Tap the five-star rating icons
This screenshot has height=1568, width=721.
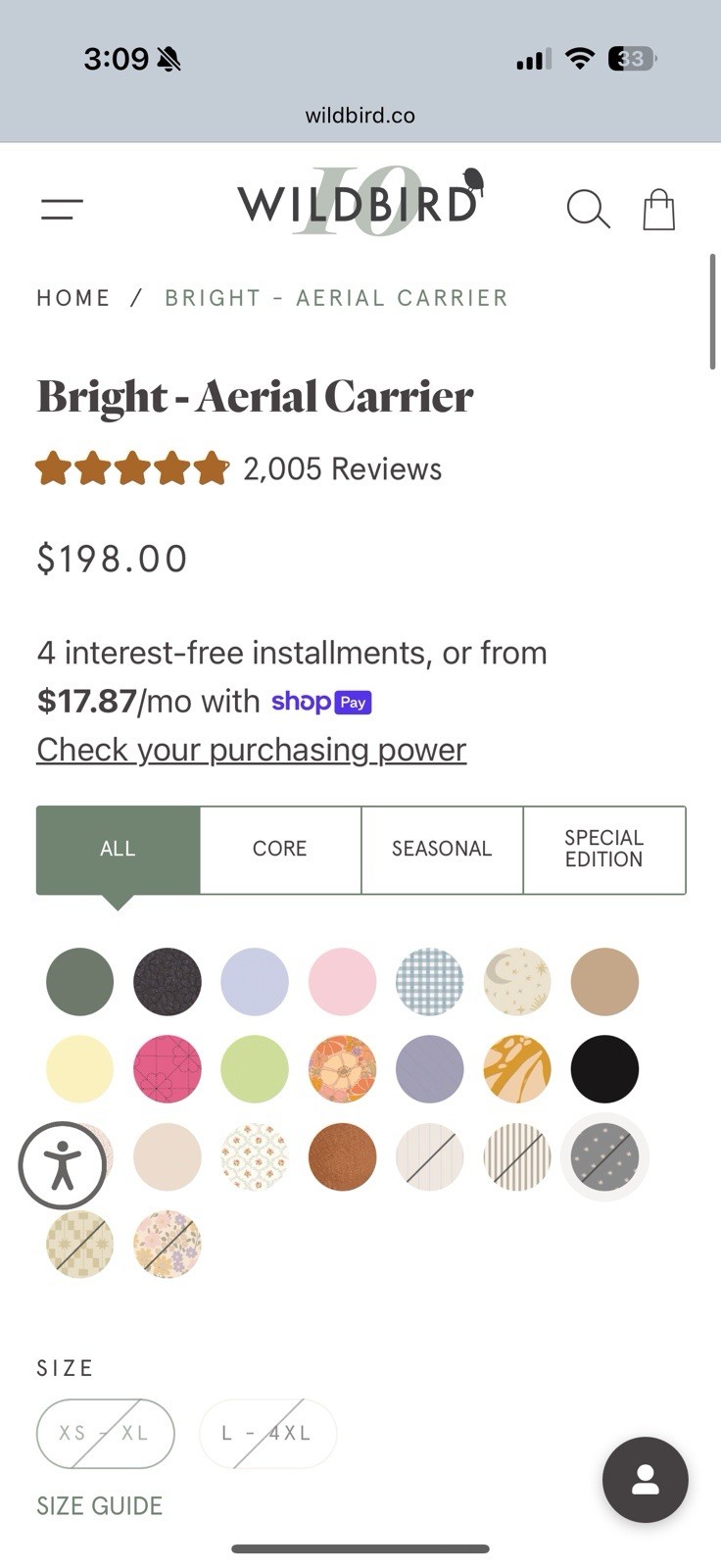click(x=132, y=469)
